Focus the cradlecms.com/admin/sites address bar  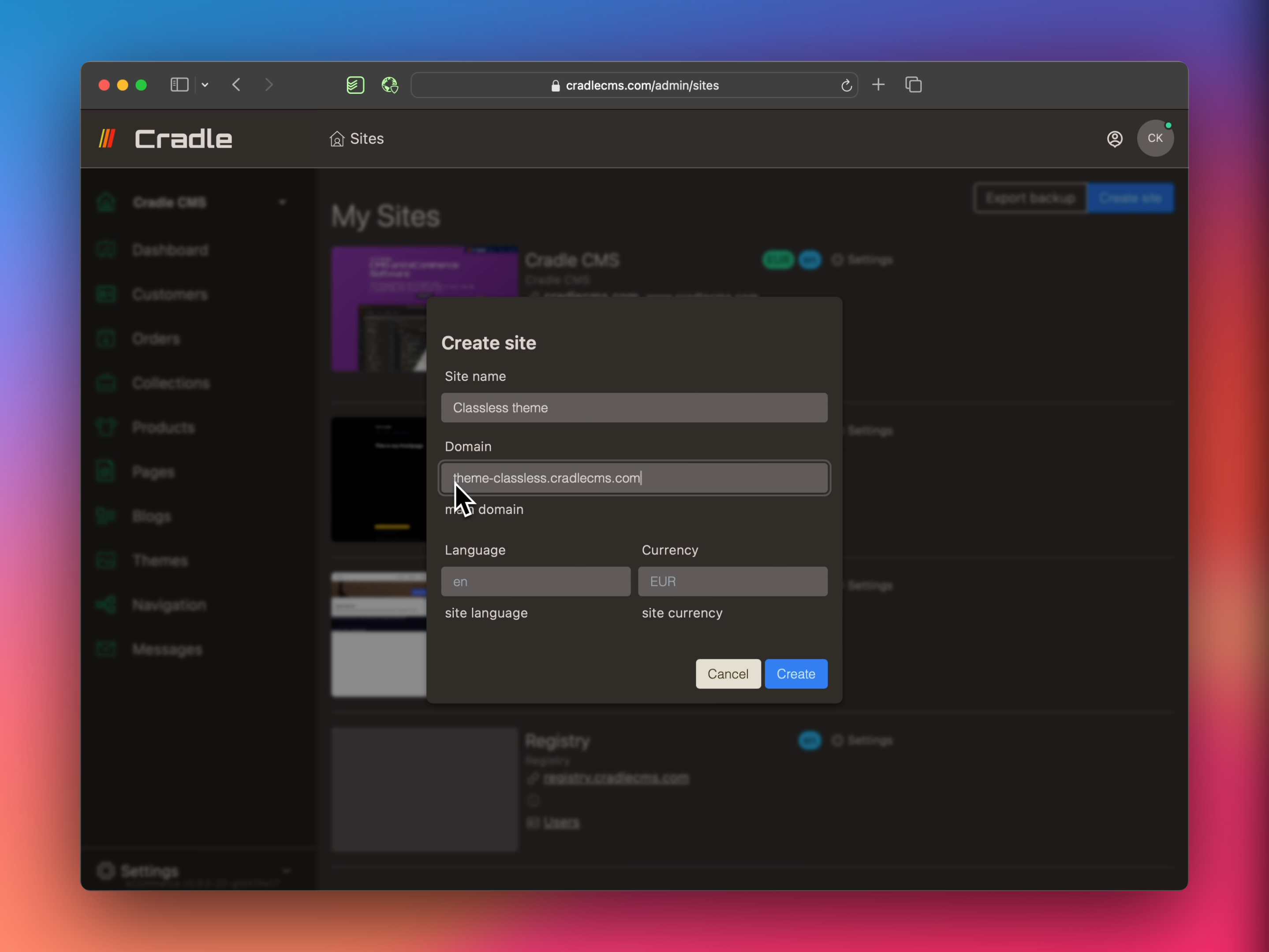click(x=634, y=85)
